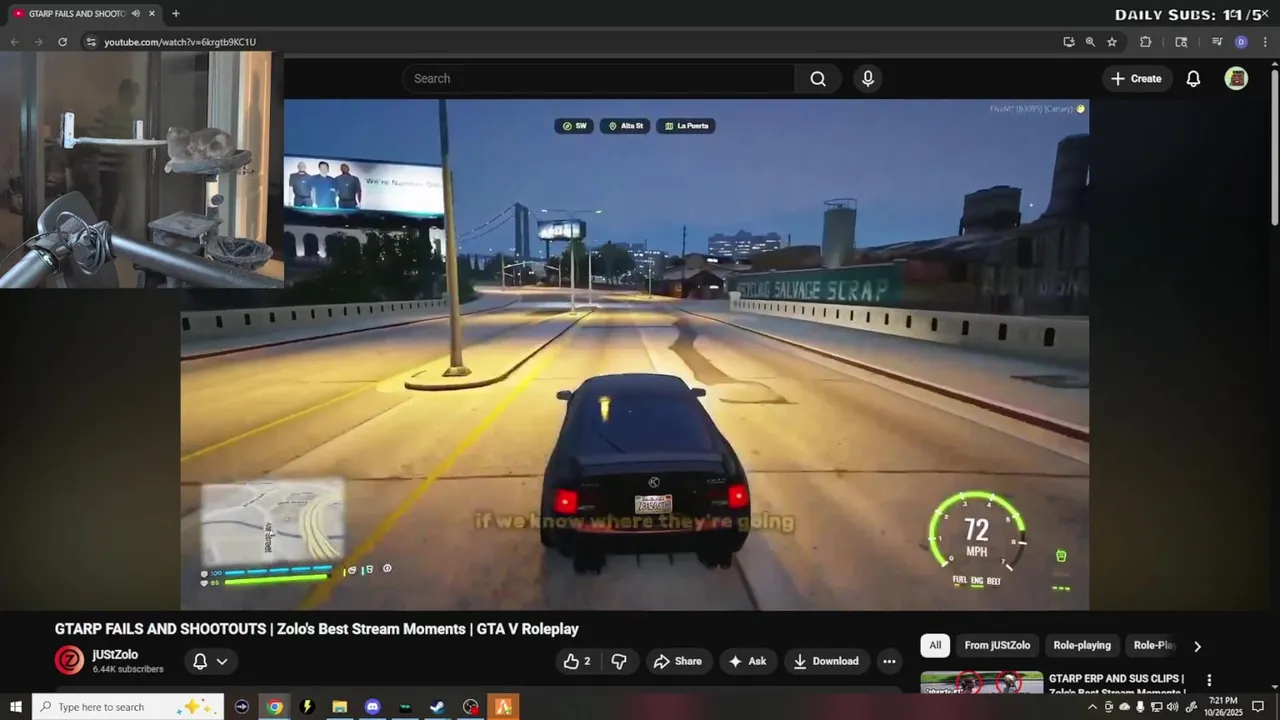Open Chrome from the taskbar
1280x720 pixels.
(x=274, y=707)
